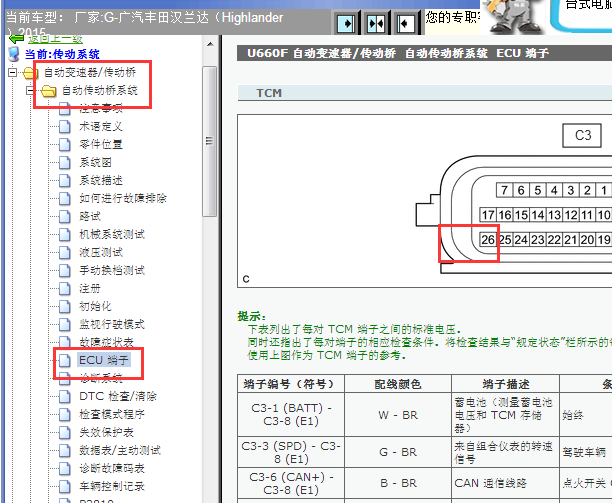Image resolution: width=612 pixels, height=503 pixels.
Task: Click the B - BR wire color cell
Action: [x=398, y=483]
